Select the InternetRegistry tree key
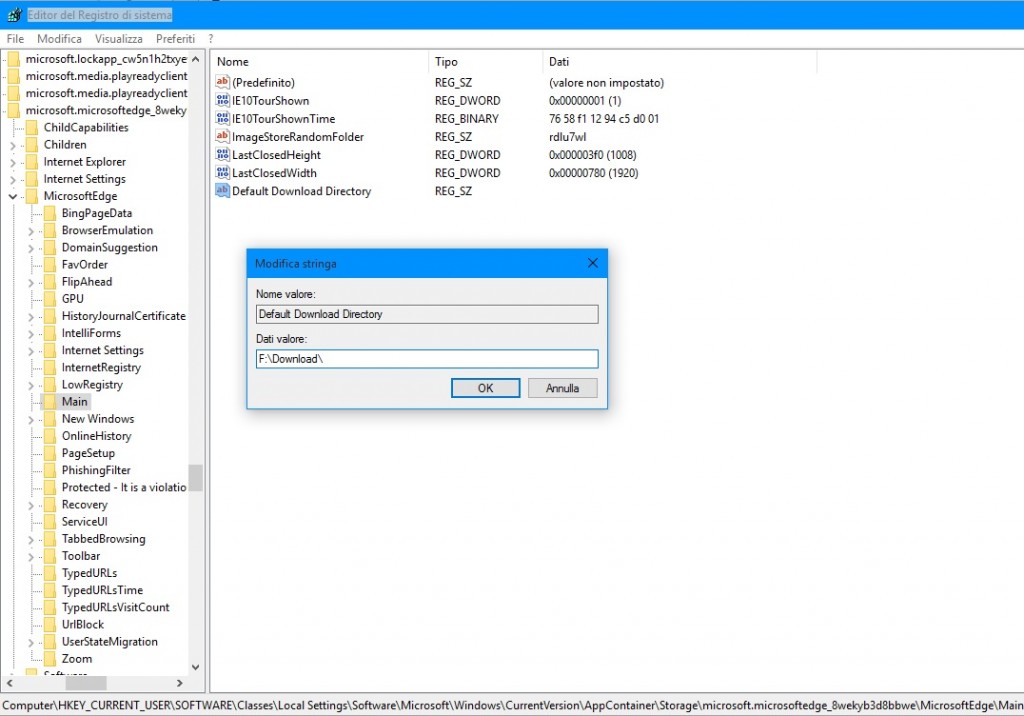This screenshot has height=716, width=1024. pos(101,367)
